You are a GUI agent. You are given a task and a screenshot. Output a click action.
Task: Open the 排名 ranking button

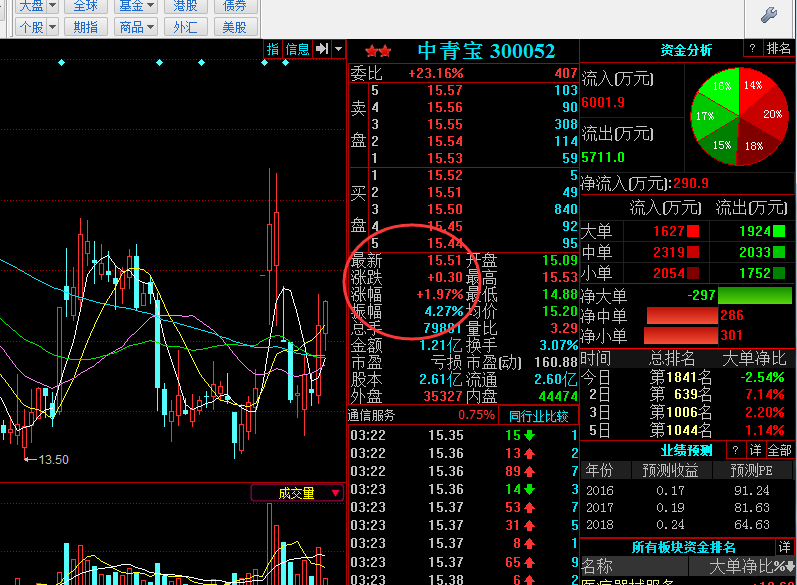(x=779, y=48)
